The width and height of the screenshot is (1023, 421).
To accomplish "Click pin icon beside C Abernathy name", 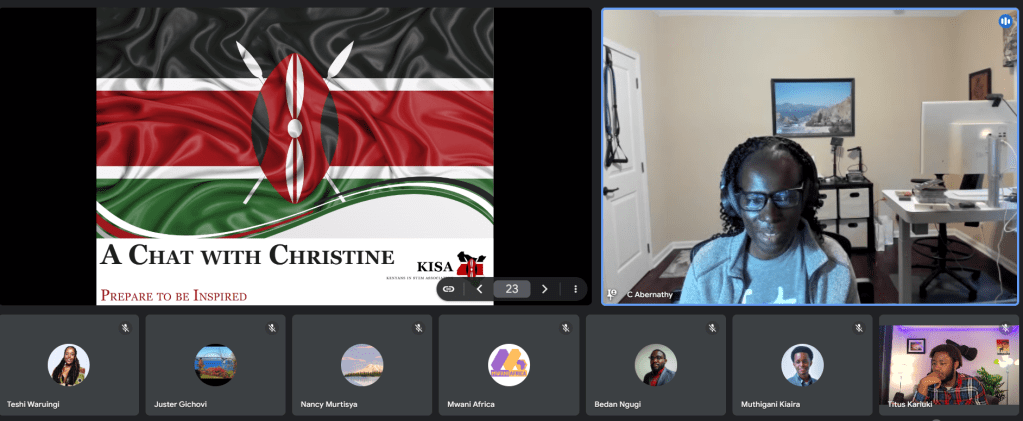I will pyautogui.click(x=612, y=294).
